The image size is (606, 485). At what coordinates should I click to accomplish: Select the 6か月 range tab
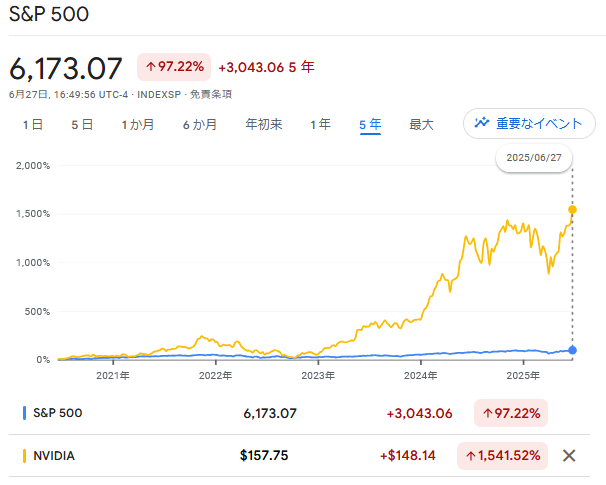click(x=200, y=124)
